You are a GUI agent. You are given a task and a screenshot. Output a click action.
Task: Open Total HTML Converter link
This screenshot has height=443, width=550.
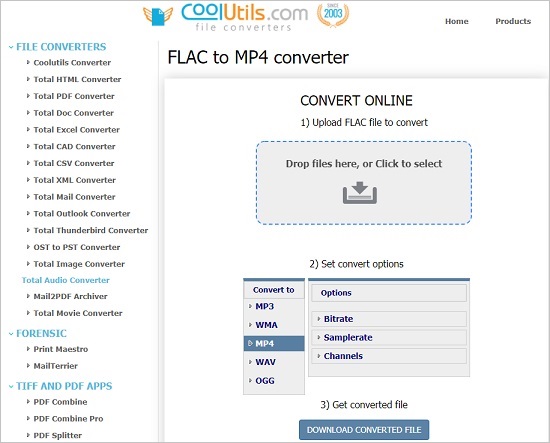coord(77,79)
